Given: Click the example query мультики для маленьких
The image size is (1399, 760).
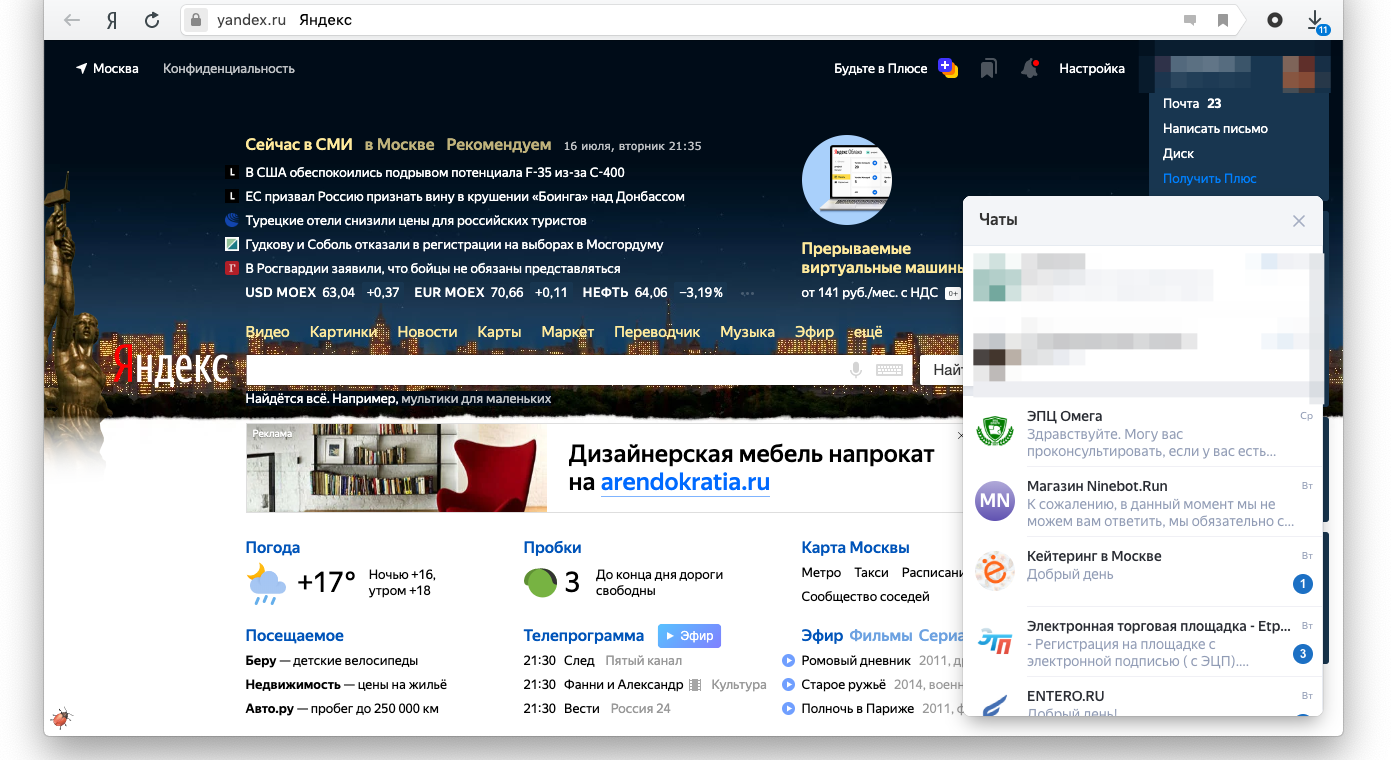Looking at the screenshot, I should click(476, 398).
